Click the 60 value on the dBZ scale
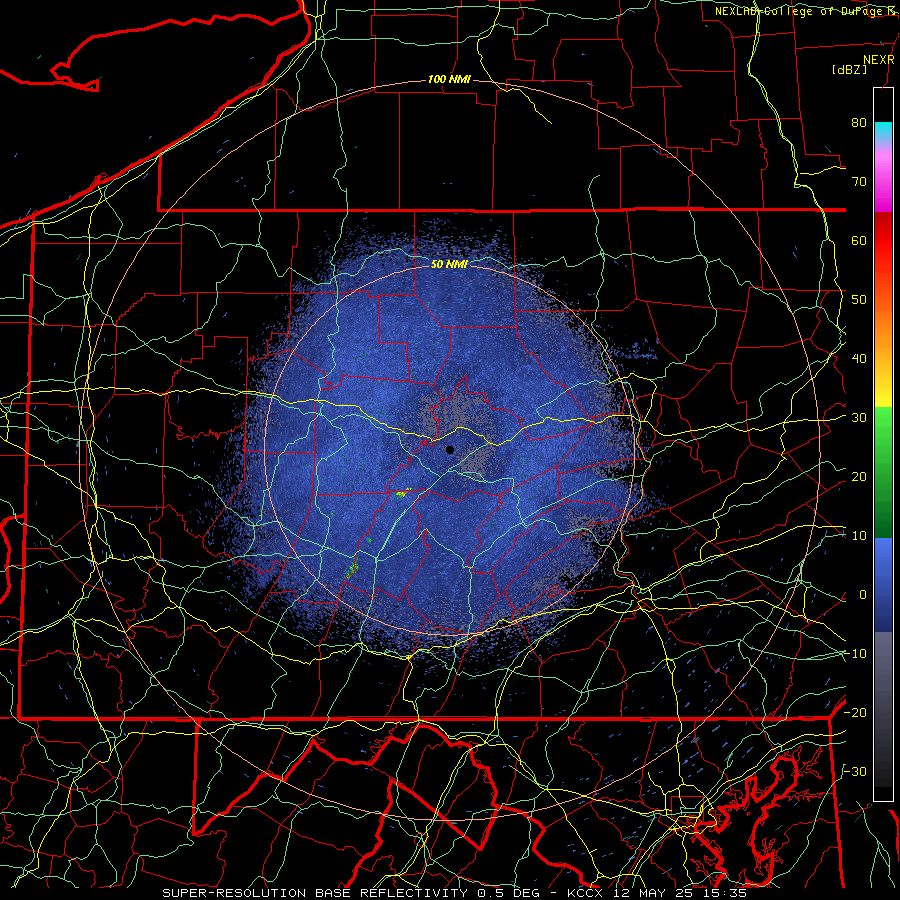The image size is (900, 900). coord(859,241)
